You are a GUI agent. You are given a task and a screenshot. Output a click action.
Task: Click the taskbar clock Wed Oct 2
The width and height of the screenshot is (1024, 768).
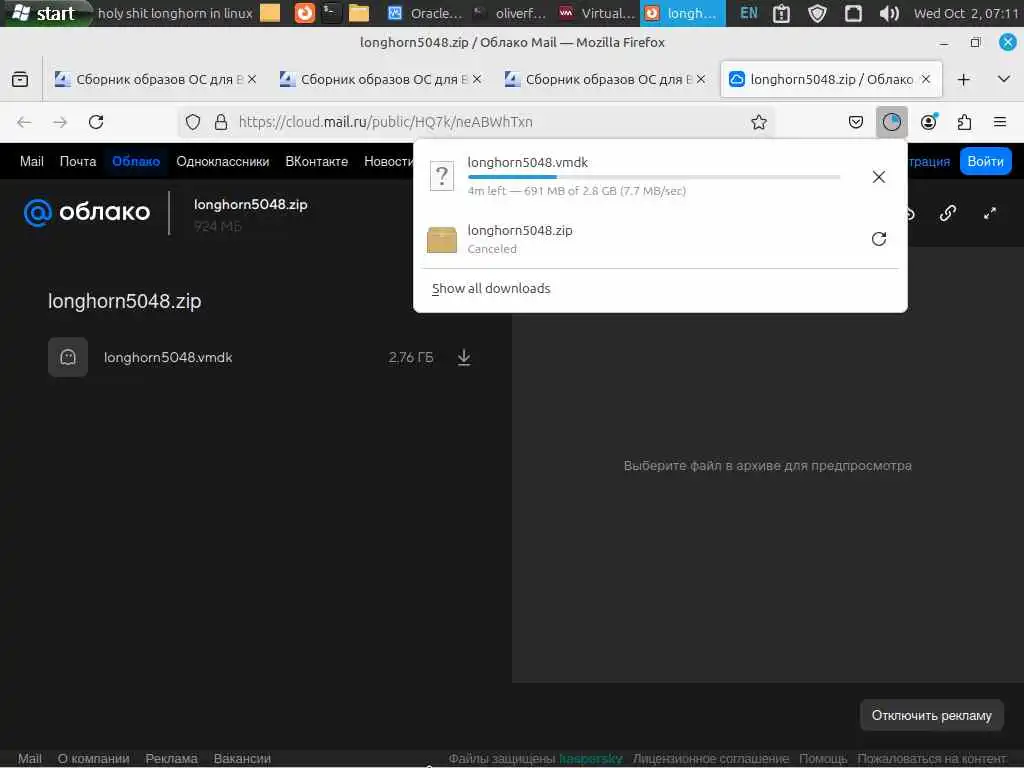click(x=967, y=13)
